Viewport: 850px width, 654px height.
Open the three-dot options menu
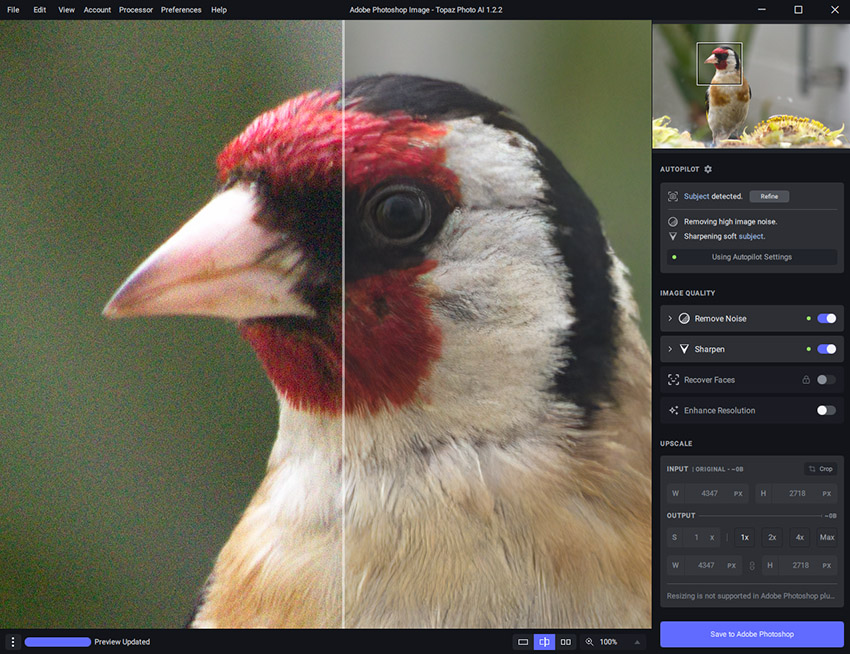tap(12, 642)
